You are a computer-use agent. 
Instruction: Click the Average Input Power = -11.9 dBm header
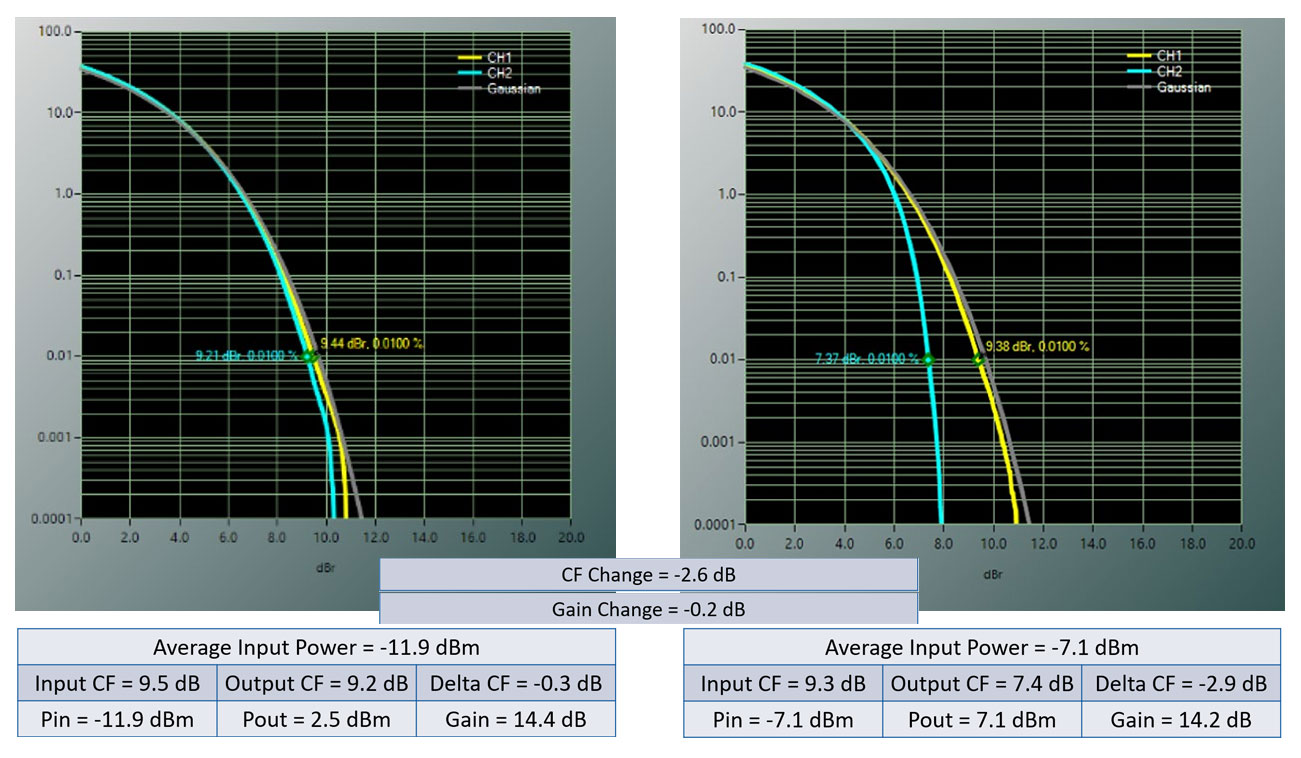click(316, 647)
